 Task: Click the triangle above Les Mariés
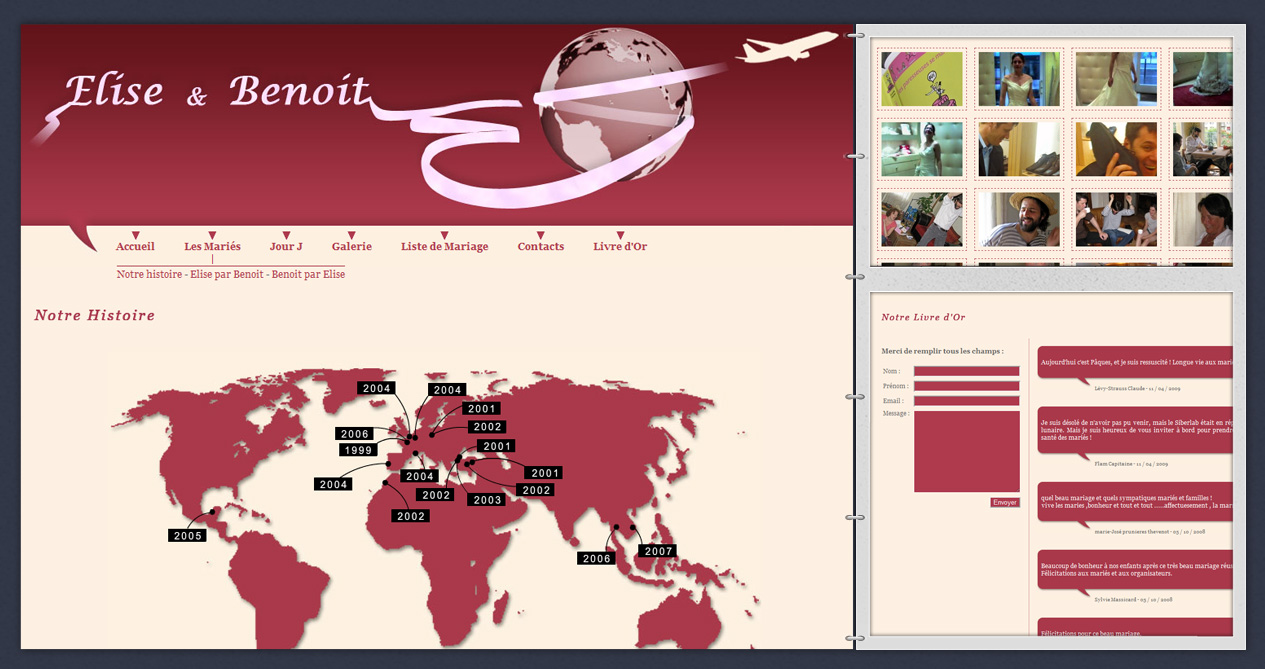212,236
